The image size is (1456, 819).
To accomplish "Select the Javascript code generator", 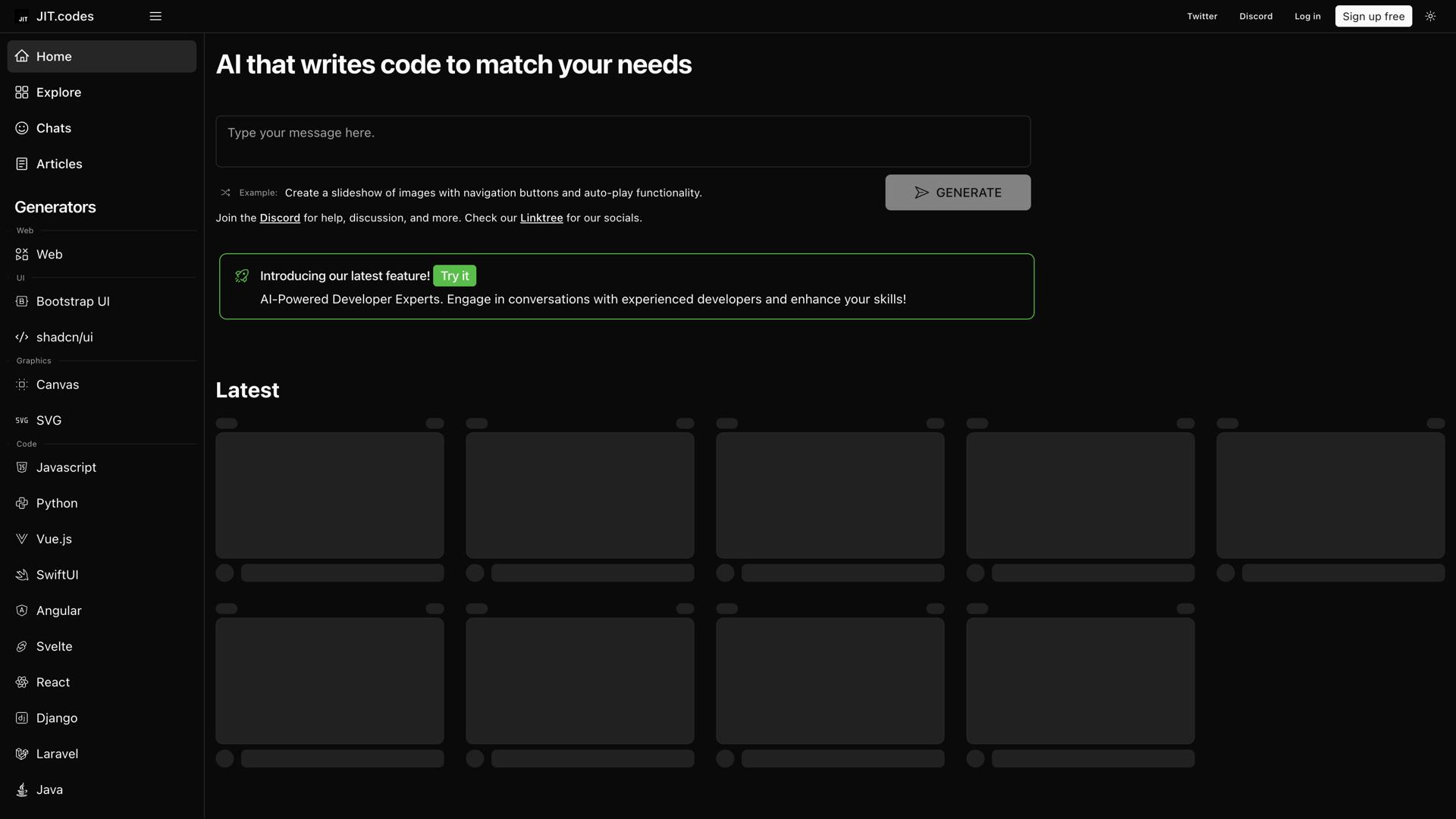I will [66, 467].
